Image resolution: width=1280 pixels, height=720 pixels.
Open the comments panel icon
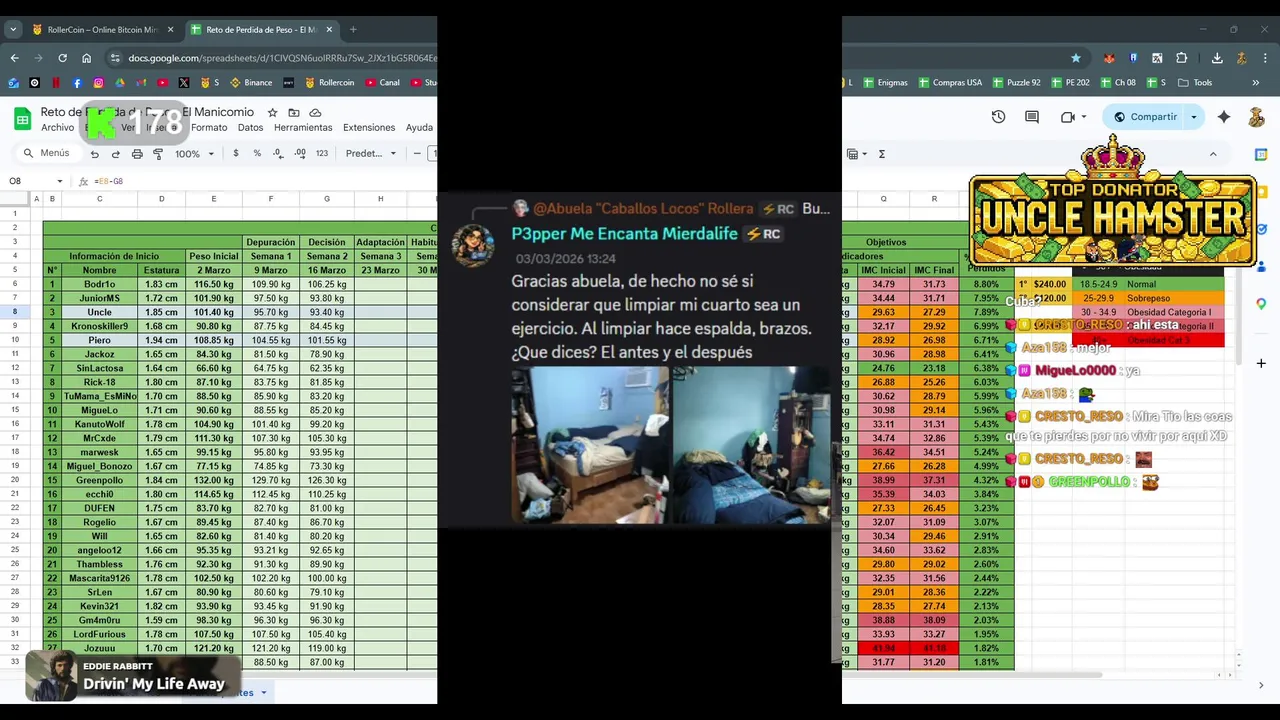click(x=1032, y=117)
